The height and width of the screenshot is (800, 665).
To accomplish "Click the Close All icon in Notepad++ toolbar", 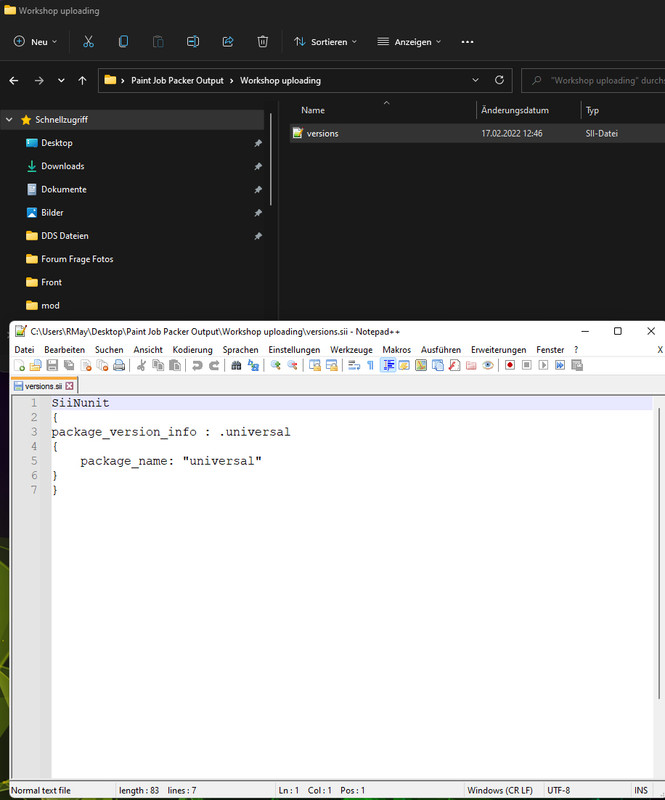I will coord(102,365).
